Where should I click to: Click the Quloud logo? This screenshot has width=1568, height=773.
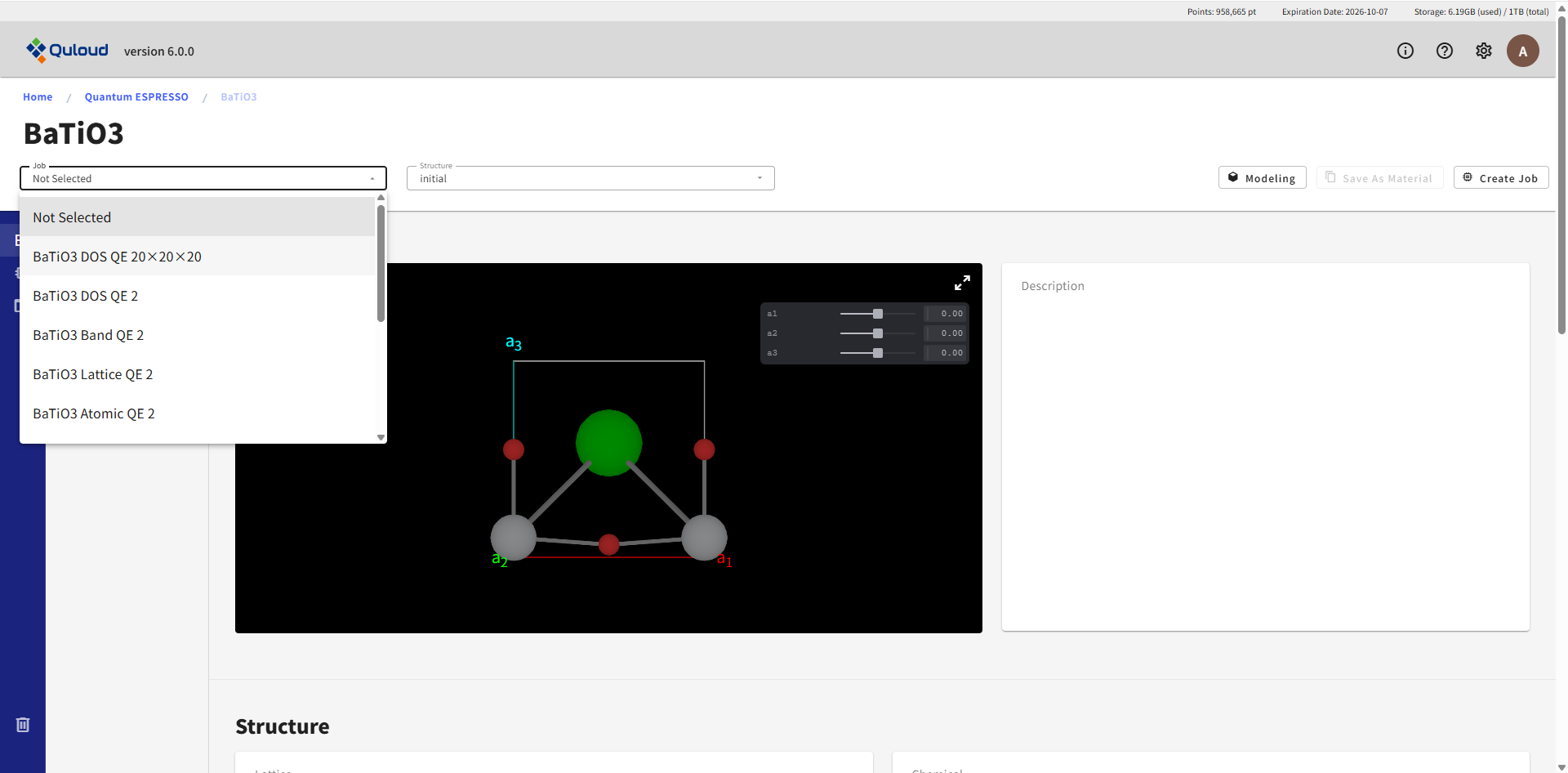(67, 50)
